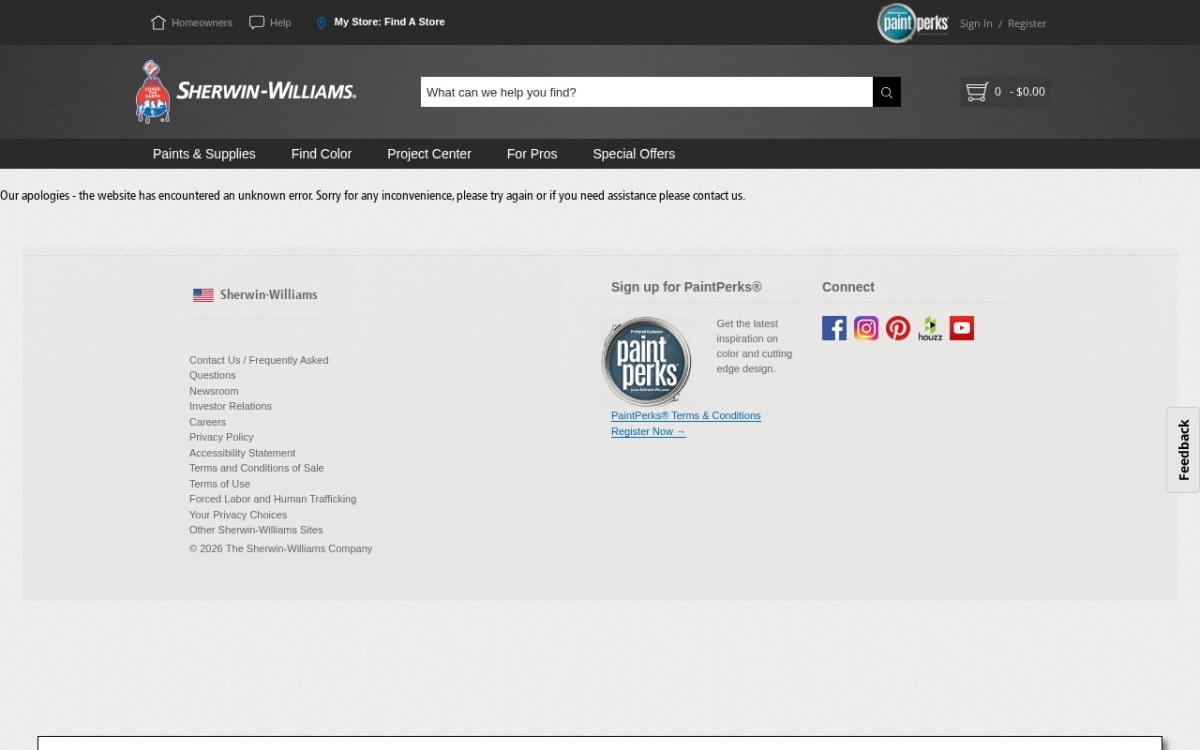Open the Facebook page icon
1200x750 pixels.
(834, 328)
